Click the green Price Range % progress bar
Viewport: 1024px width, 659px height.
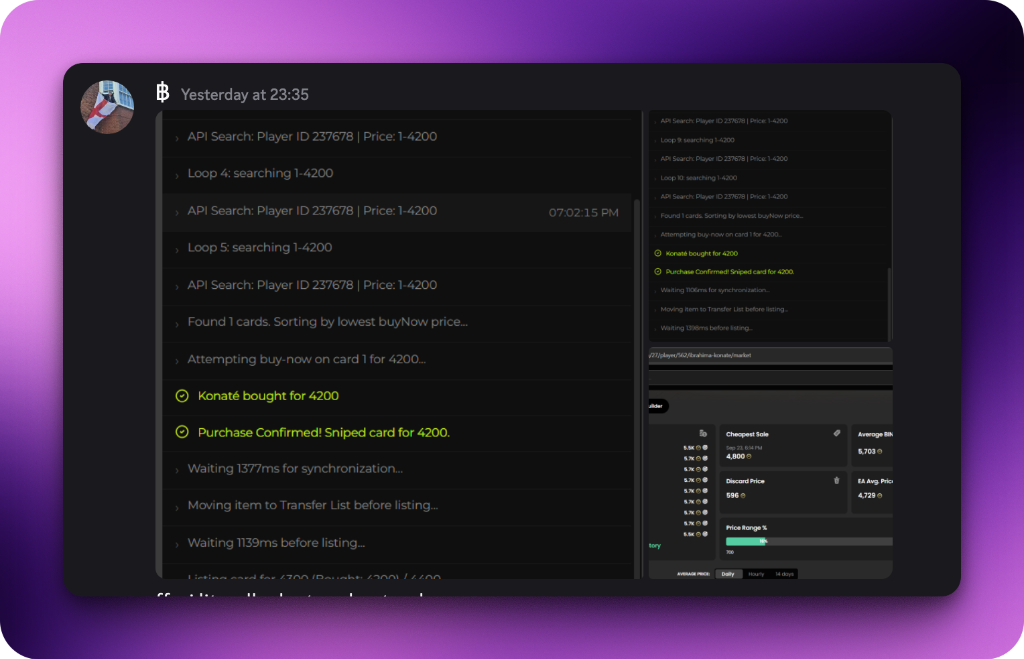click(746, 541)
